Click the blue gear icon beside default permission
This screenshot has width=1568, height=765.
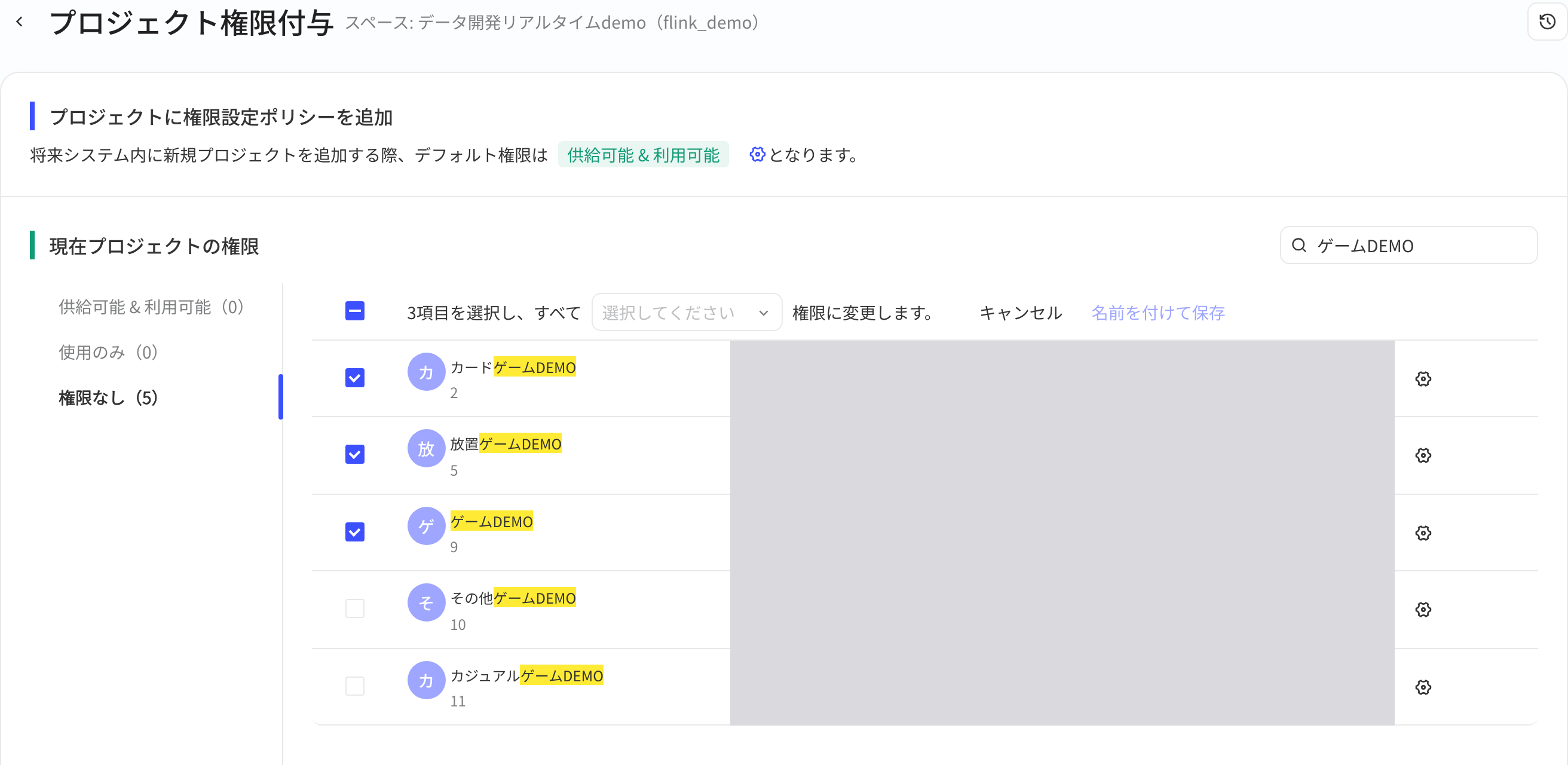pyautogui.click(x=757, y=155)
